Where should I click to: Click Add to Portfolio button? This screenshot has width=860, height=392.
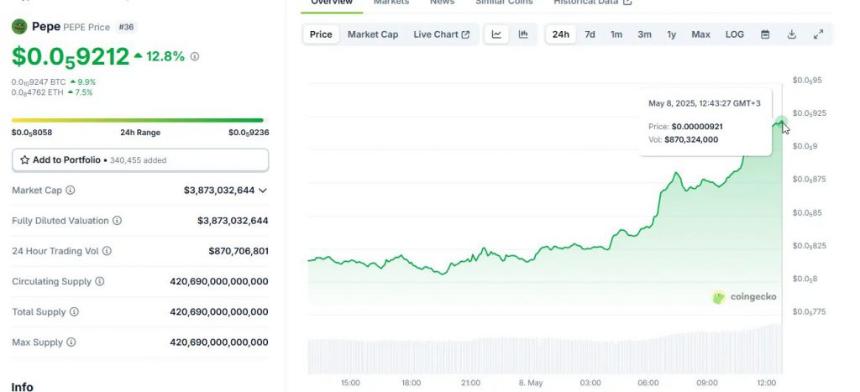pos(140,160)
